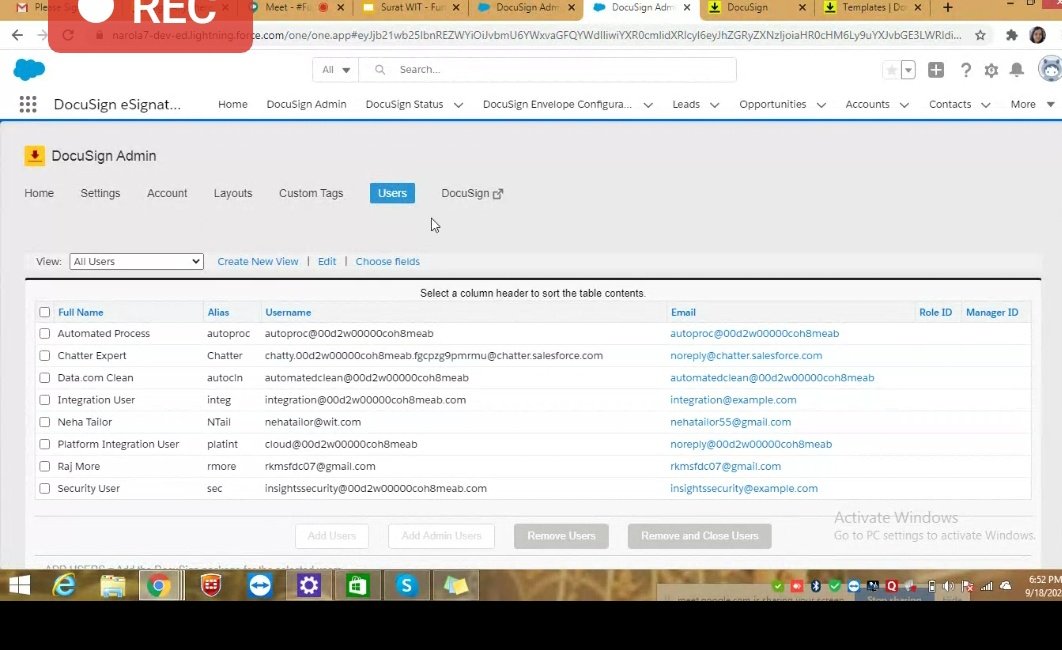Expand the DocuSign Envelope Configura... chevron
The height and width of the screenshot is (650, 1062).
(x=648, y=105)
